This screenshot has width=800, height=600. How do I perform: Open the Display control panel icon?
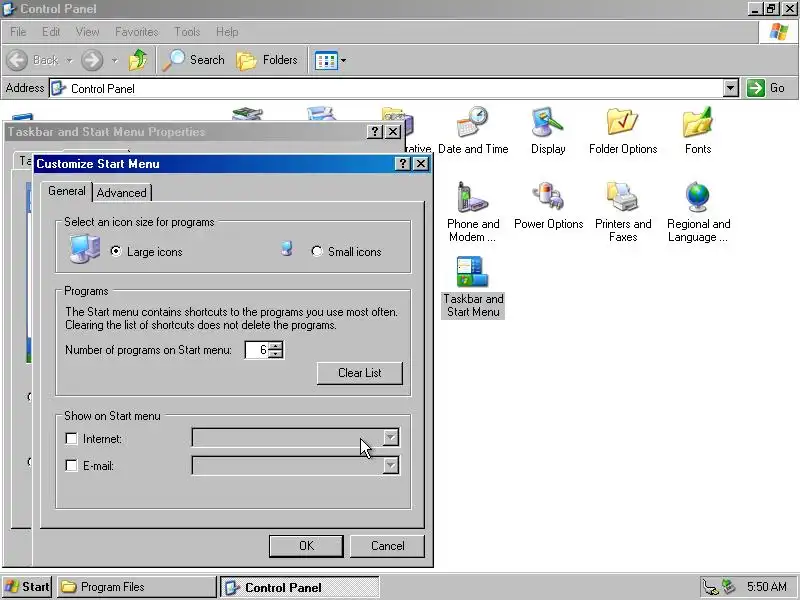click(x=547, y=130)
